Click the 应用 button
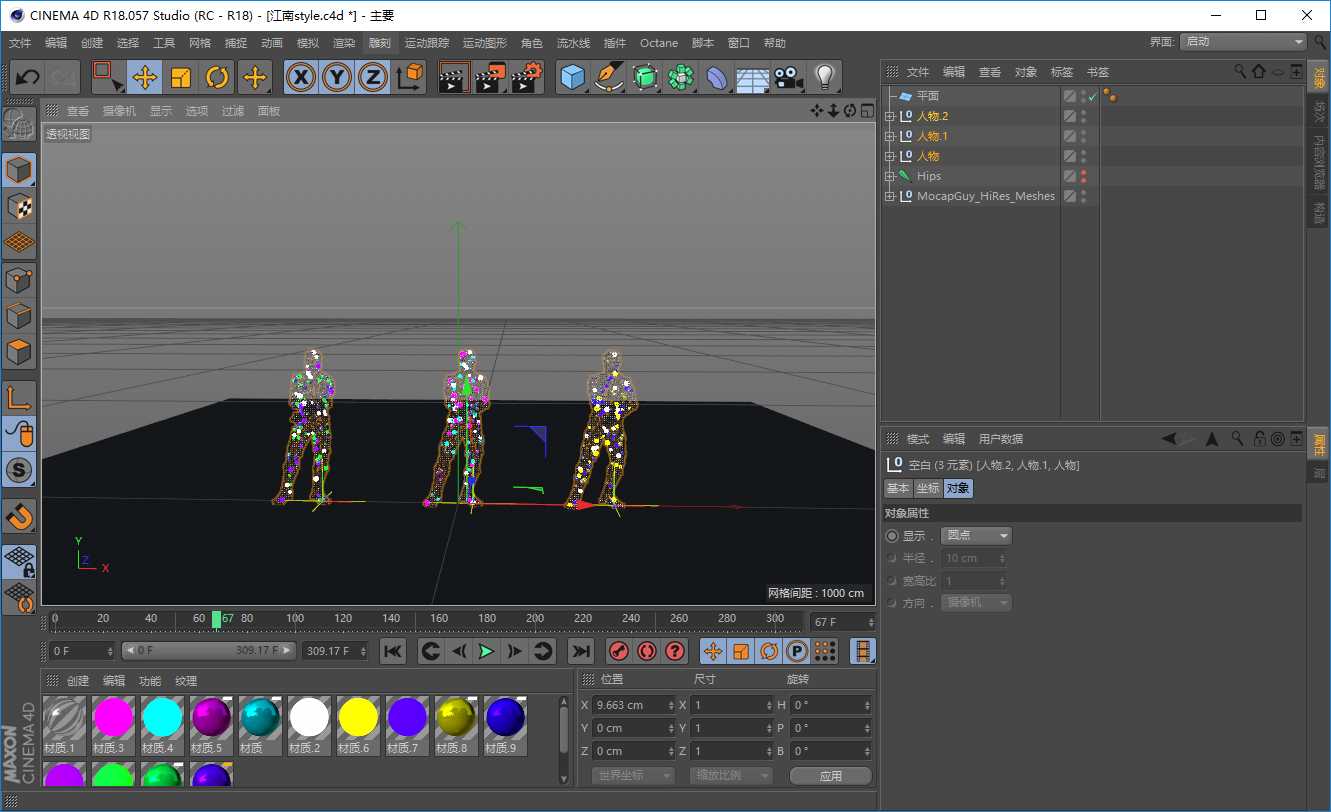The image size is (1331, 812). (830, 776)
